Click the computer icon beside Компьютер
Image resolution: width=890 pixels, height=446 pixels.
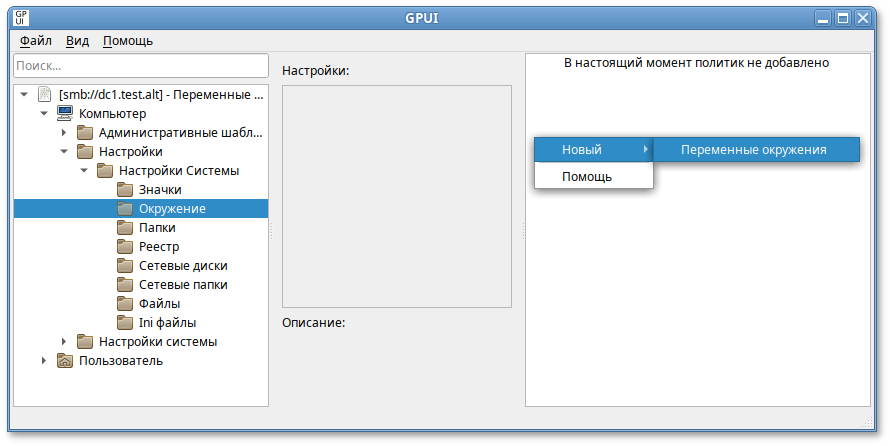pyautogui.click(x=65, y=114)
